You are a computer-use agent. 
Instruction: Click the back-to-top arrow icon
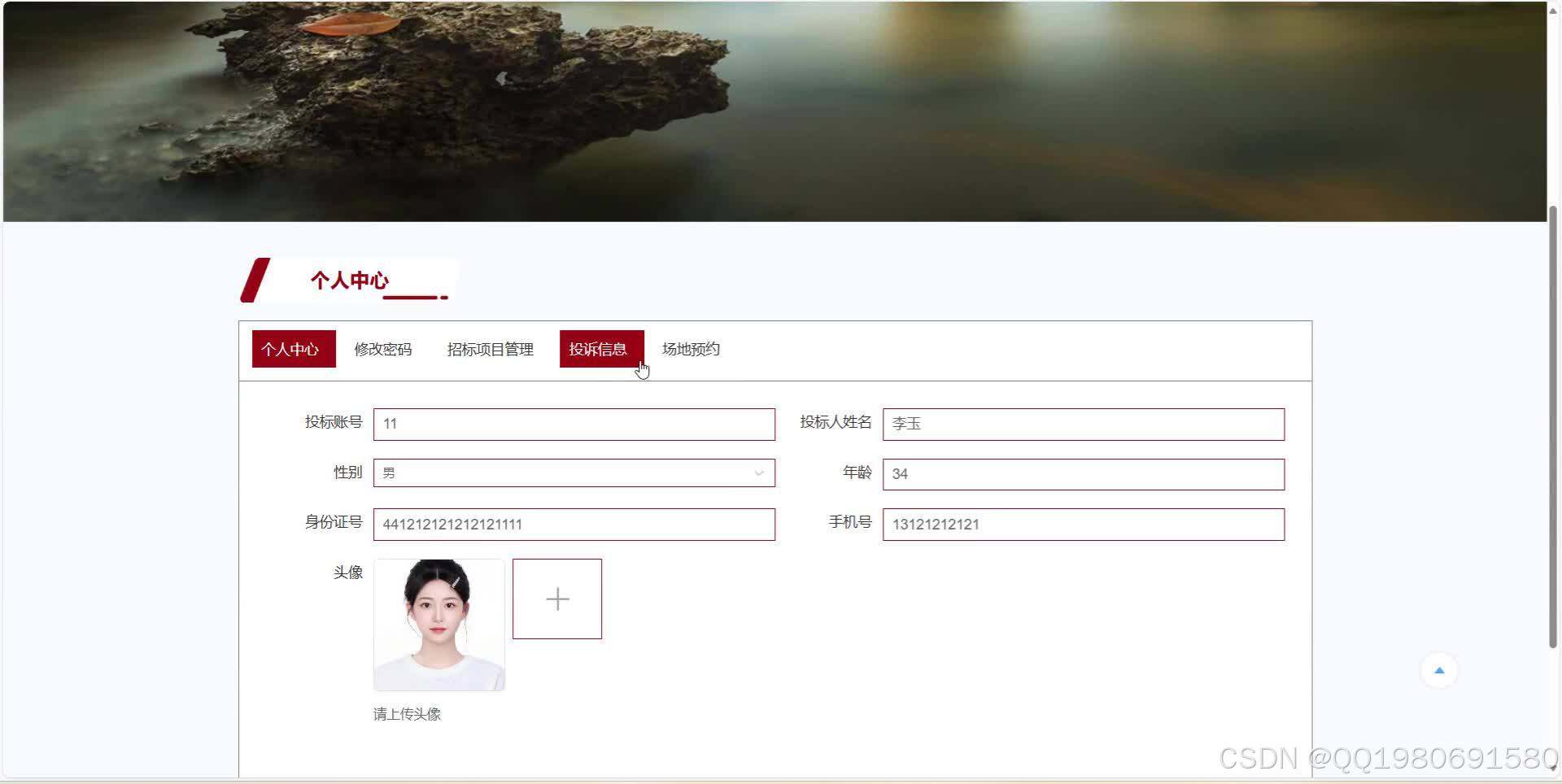(x=1439, y=669)
